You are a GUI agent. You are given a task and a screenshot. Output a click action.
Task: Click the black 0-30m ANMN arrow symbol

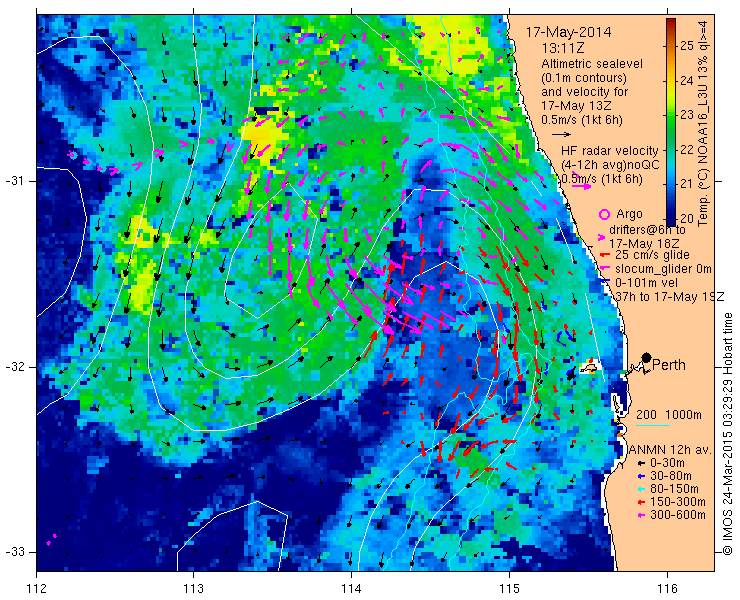[641, 464]
